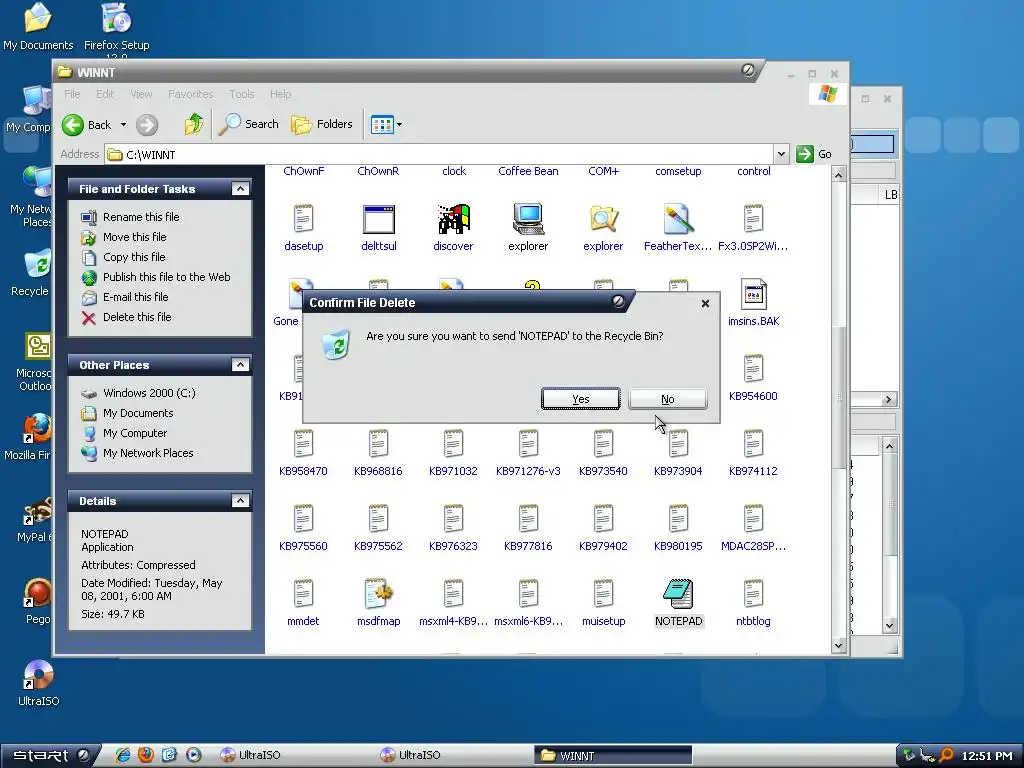Go up one folder level

pos(193,124)
